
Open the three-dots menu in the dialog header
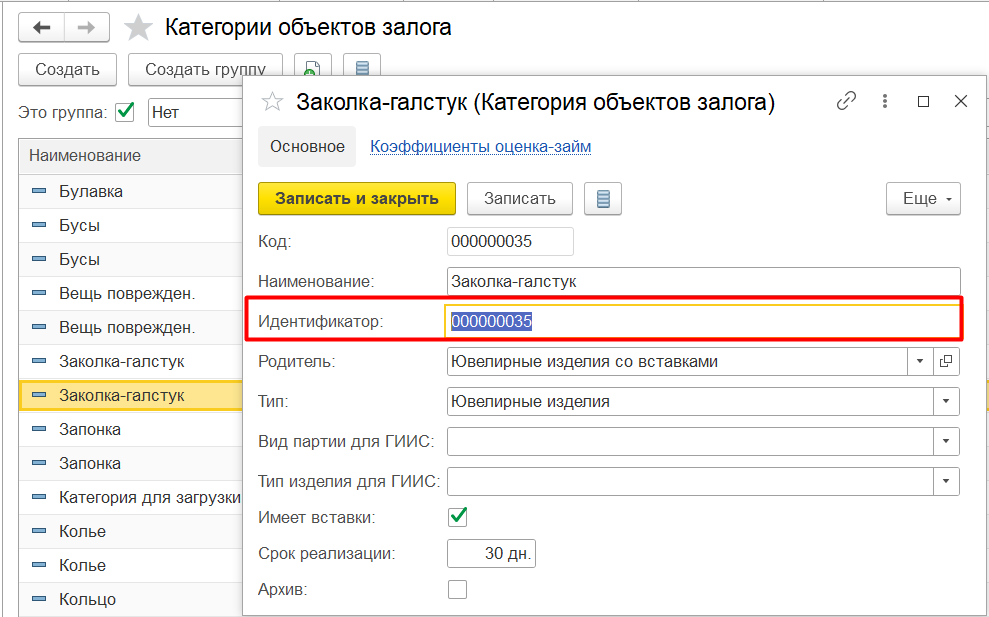click(886, 101)
